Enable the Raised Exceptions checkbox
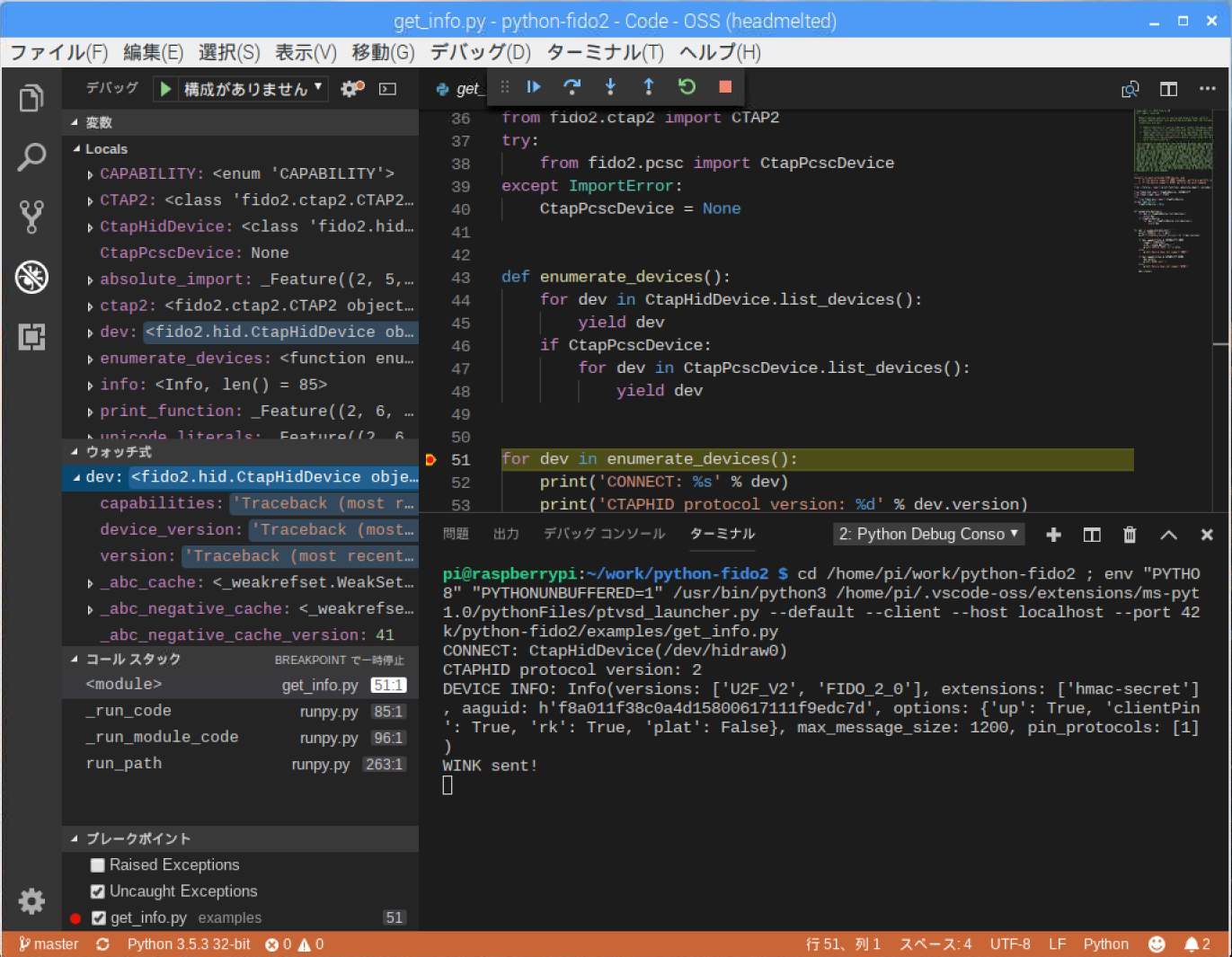The width and height of the screenshot is (1232, 957). (98, 865)
